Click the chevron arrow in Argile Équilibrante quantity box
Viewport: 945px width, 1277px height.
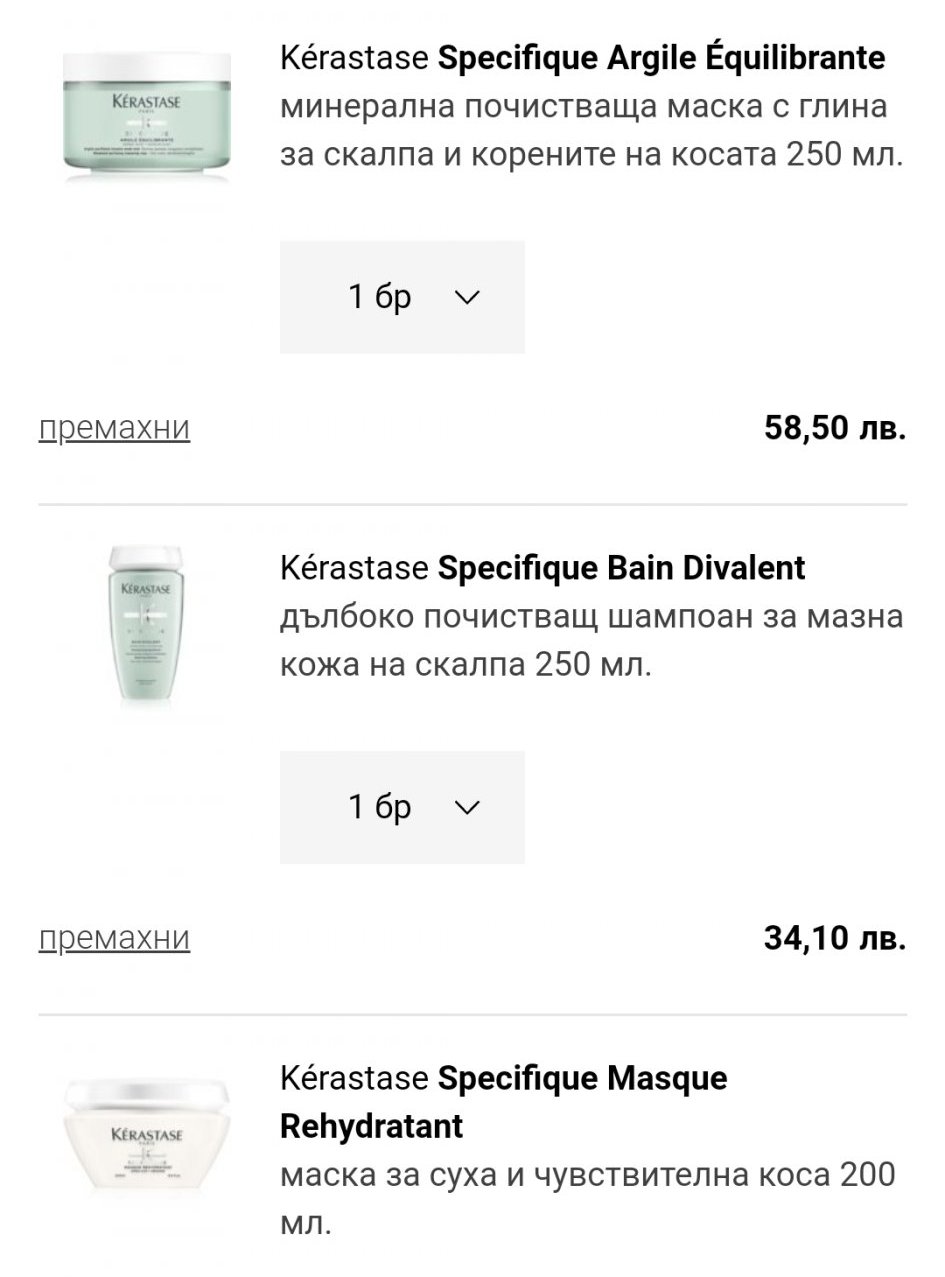click(467, 297)
